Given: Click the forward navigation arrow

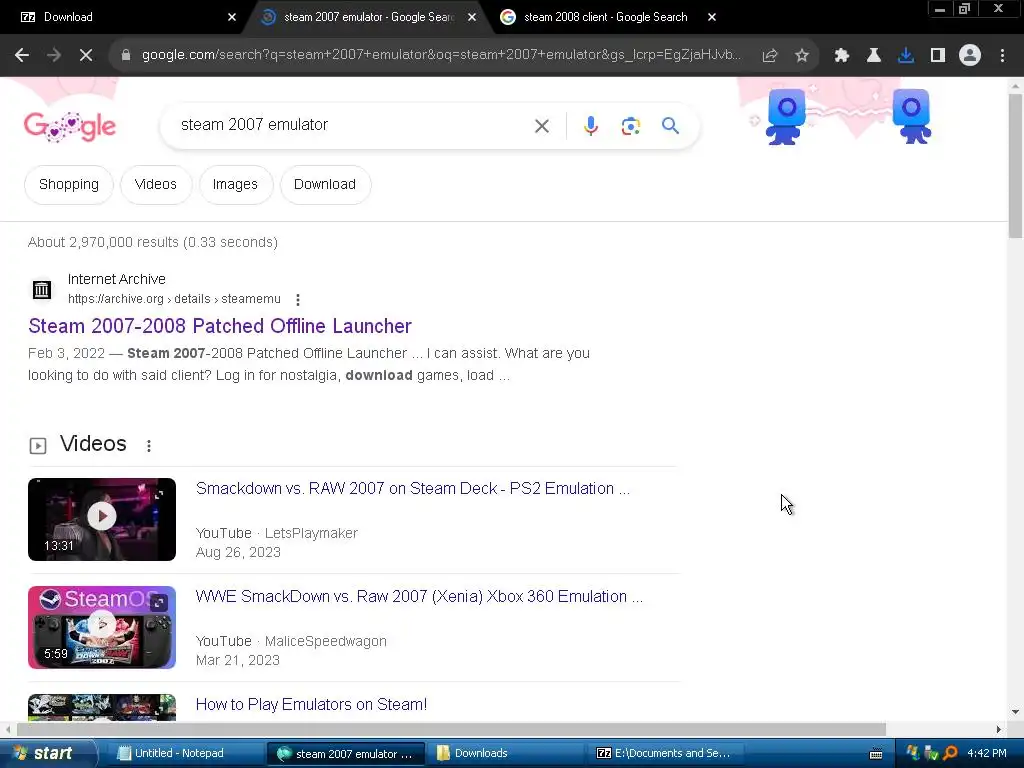Looking at the screenshot, I should pos(54,56).
